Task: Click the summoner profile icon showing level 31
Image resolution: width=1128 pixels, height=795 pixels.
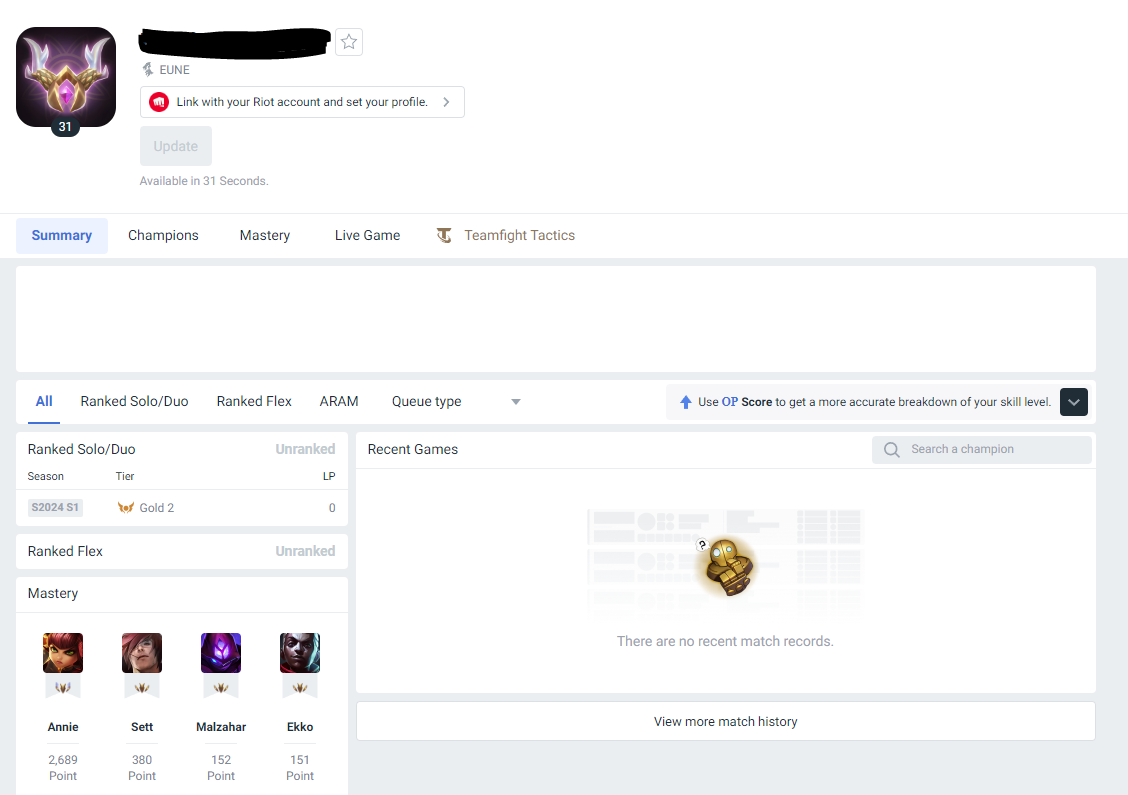Action: [65, 77]
